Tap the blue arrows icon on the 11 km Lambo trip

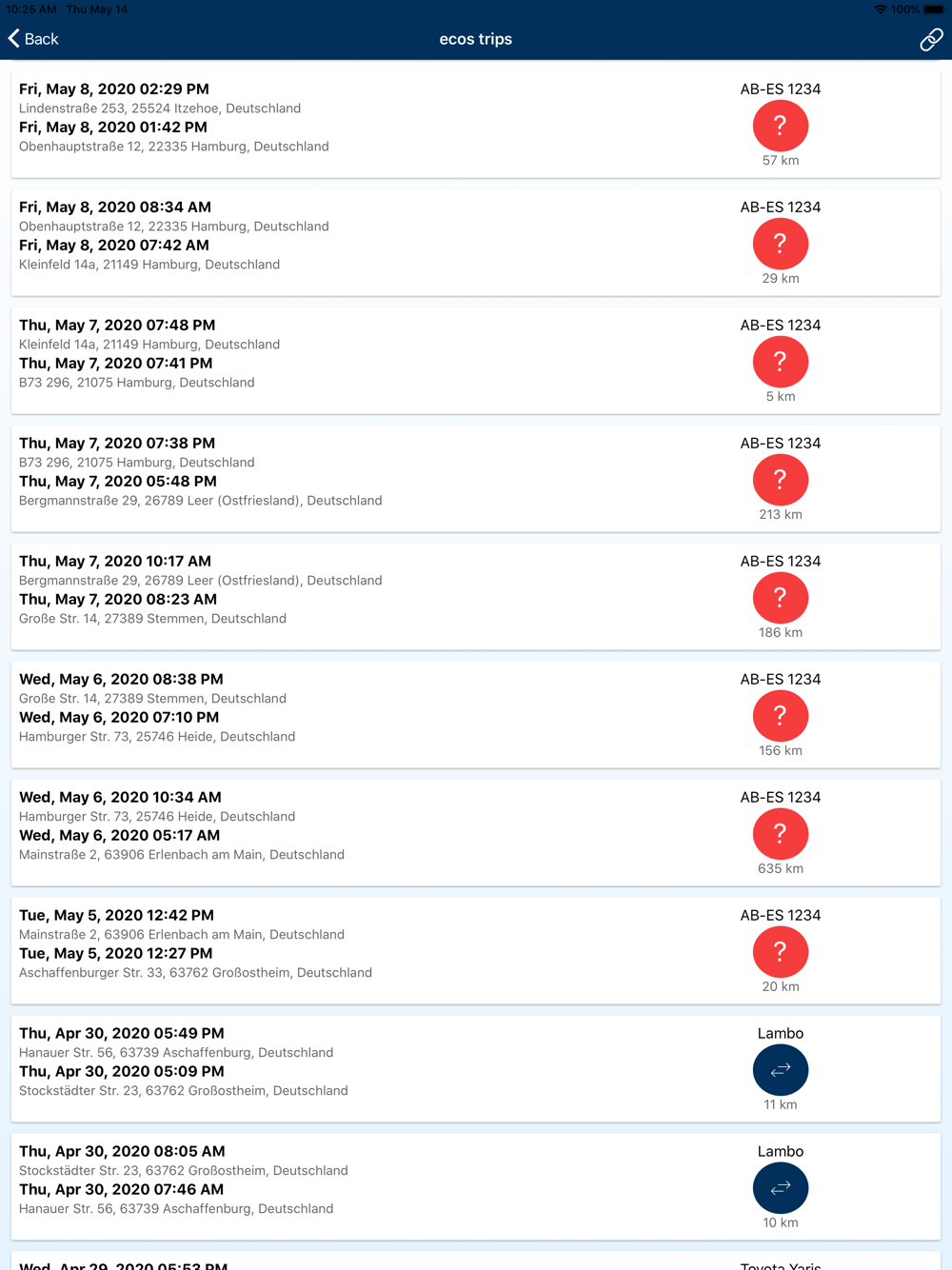pos(781,1070)
